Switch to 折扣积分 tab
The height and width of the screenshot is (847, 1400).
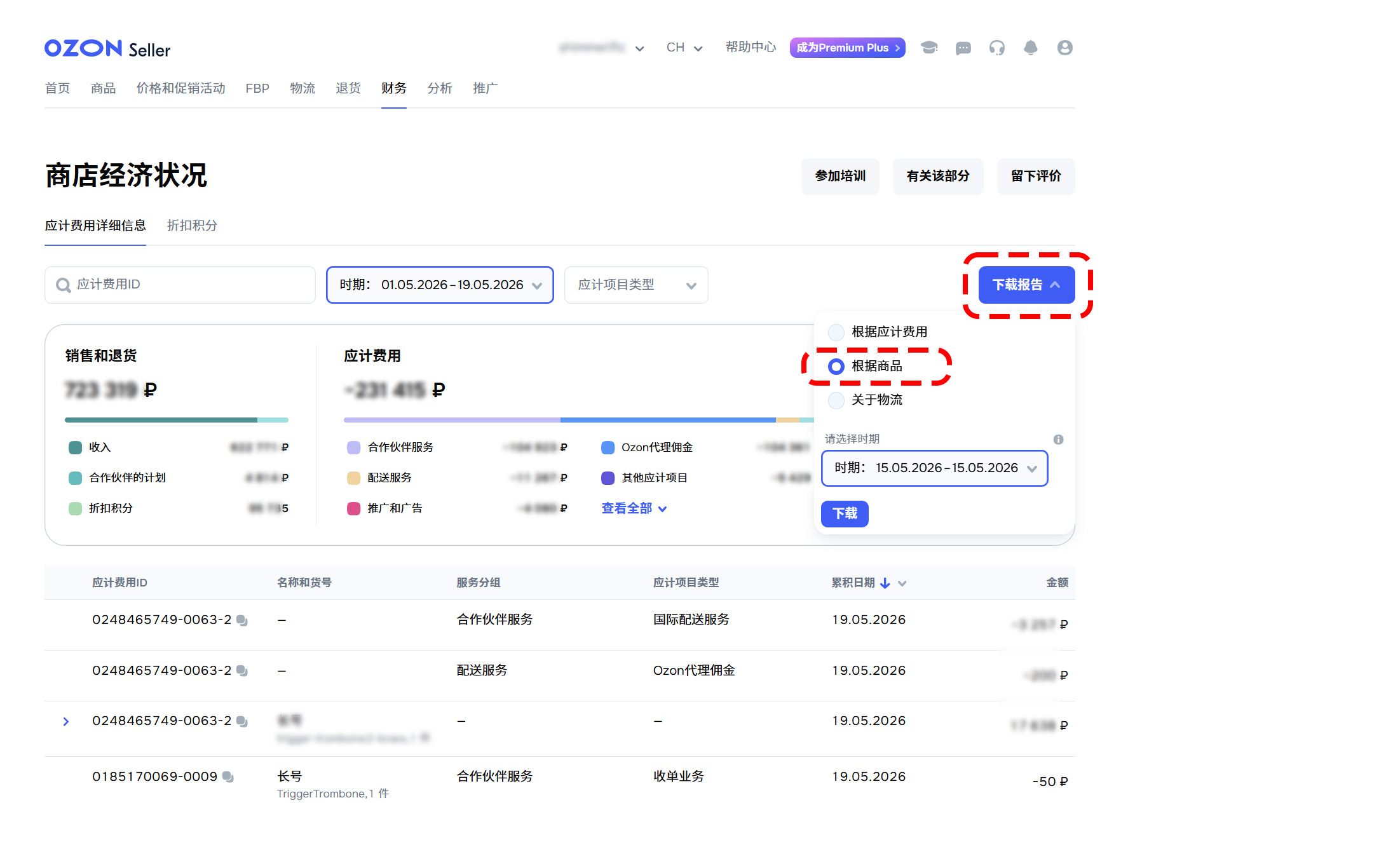192,226
